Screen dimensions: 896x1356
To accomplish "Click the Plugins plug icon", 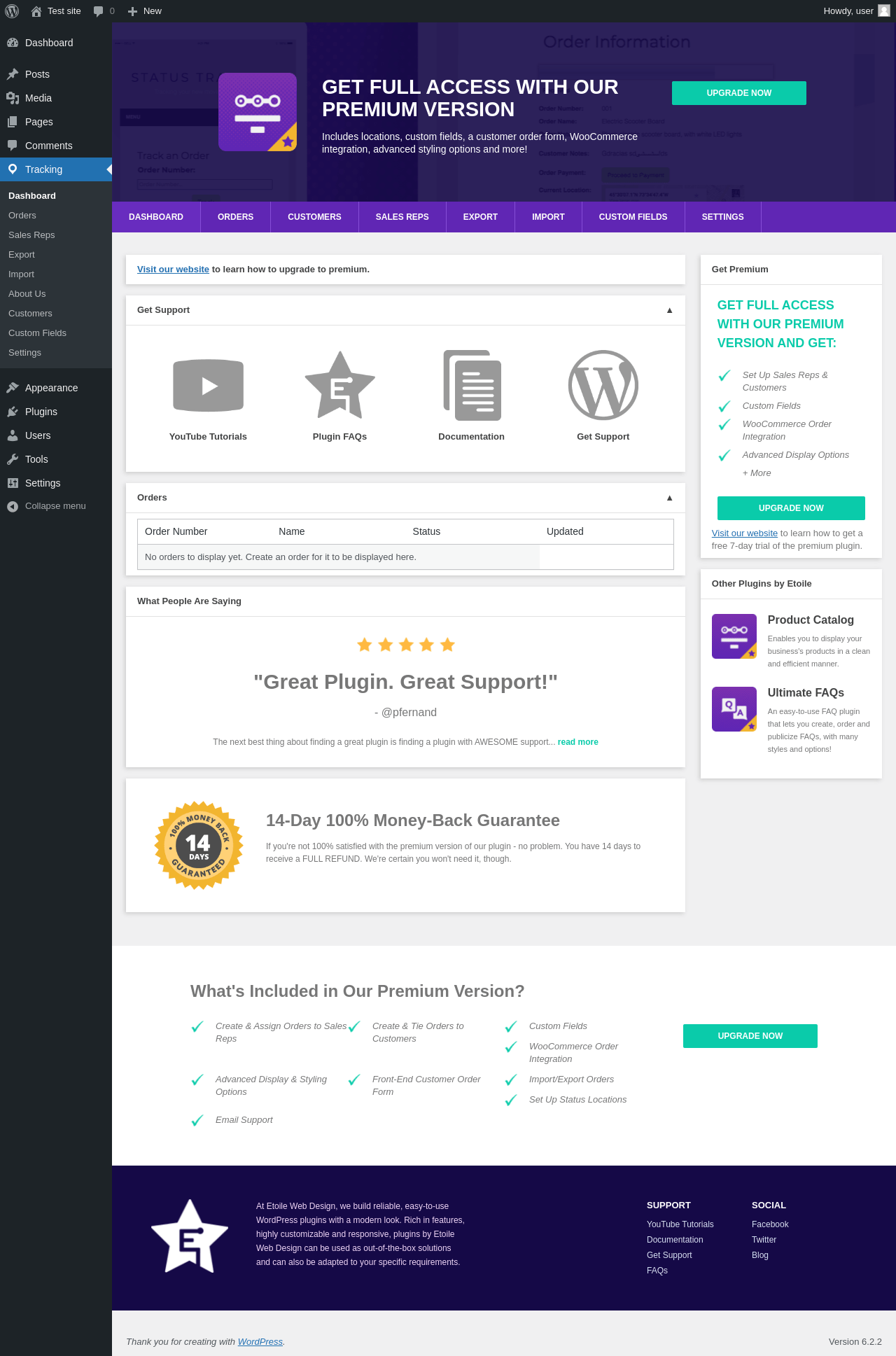I will pyautogui.click(x=13, y=412).
